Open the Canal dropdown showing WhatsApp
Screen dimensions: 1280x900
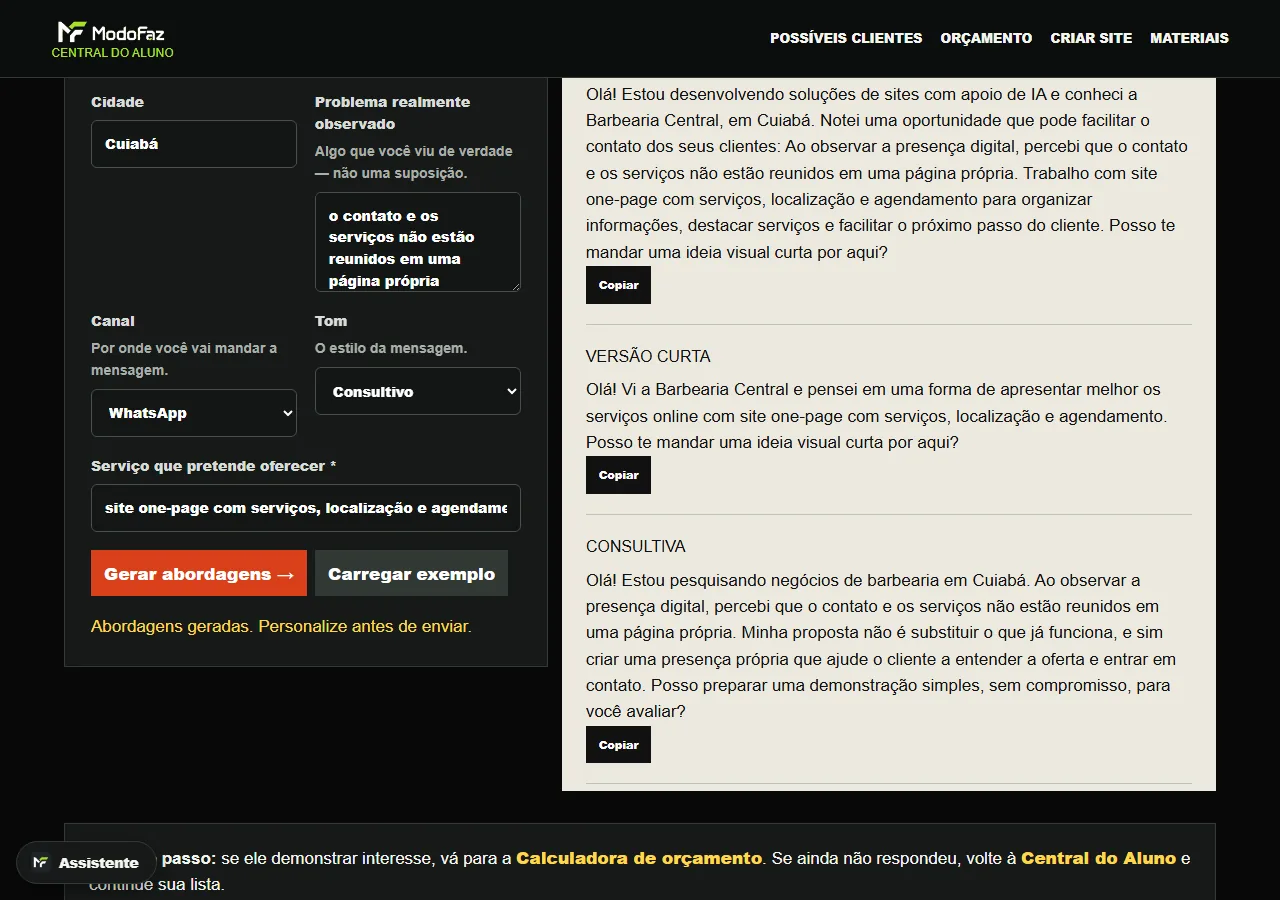(194, 413)
